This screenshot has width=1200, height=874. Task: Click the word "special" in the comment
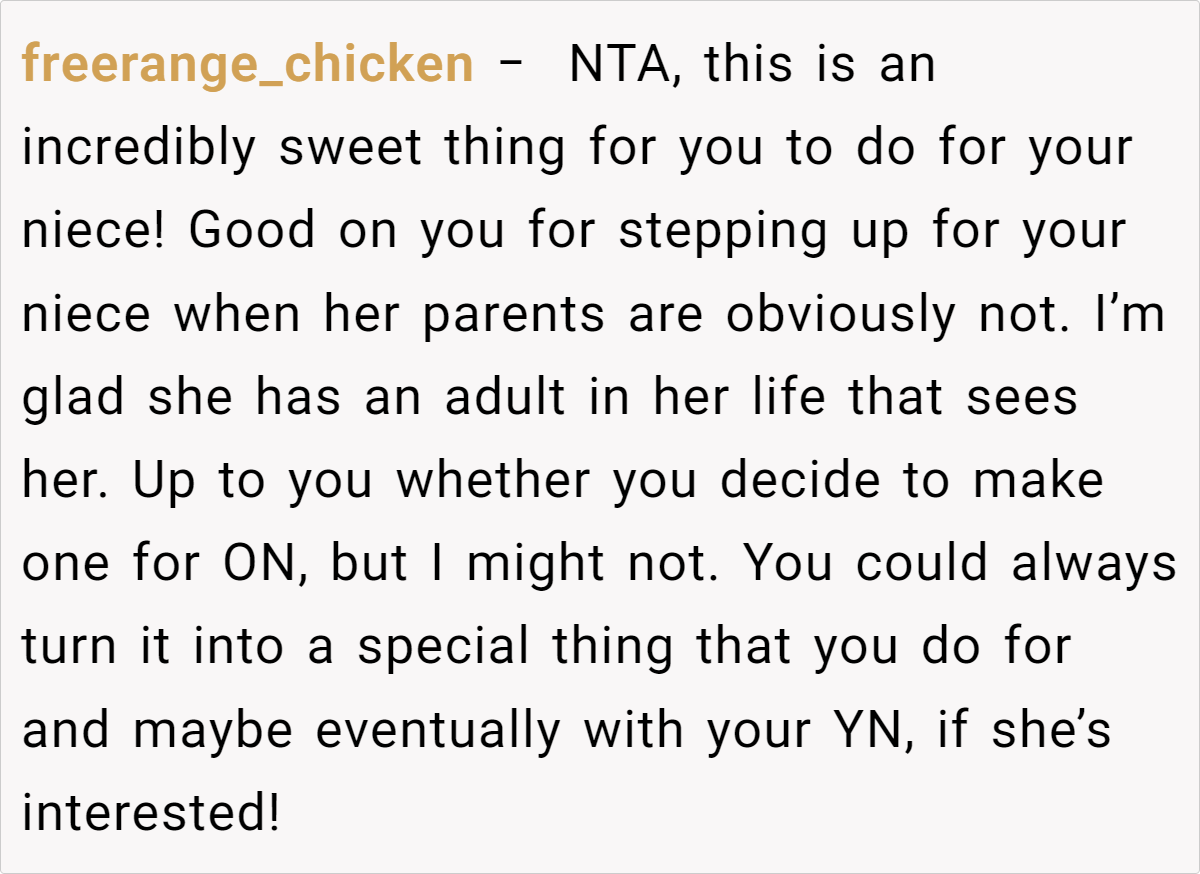pos(444,646)
